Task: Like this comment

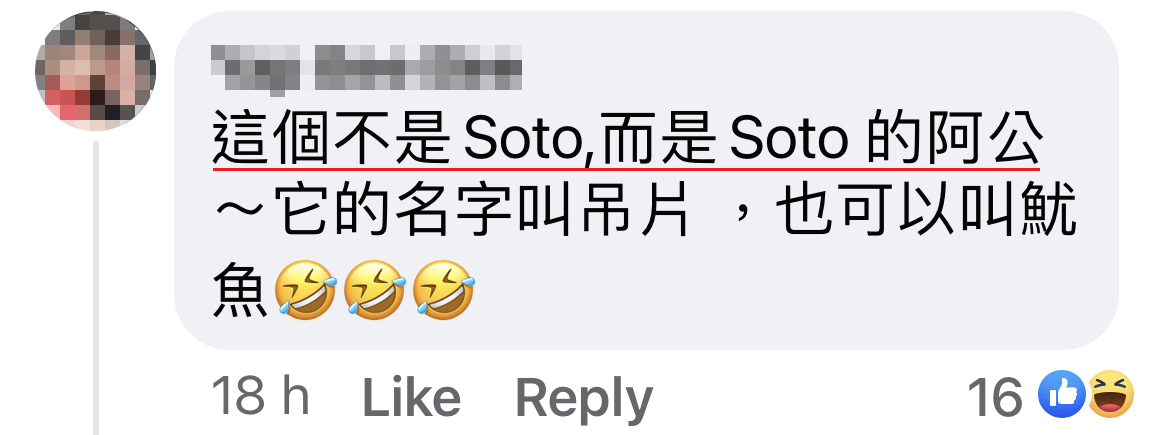Action: coord(411,397)
